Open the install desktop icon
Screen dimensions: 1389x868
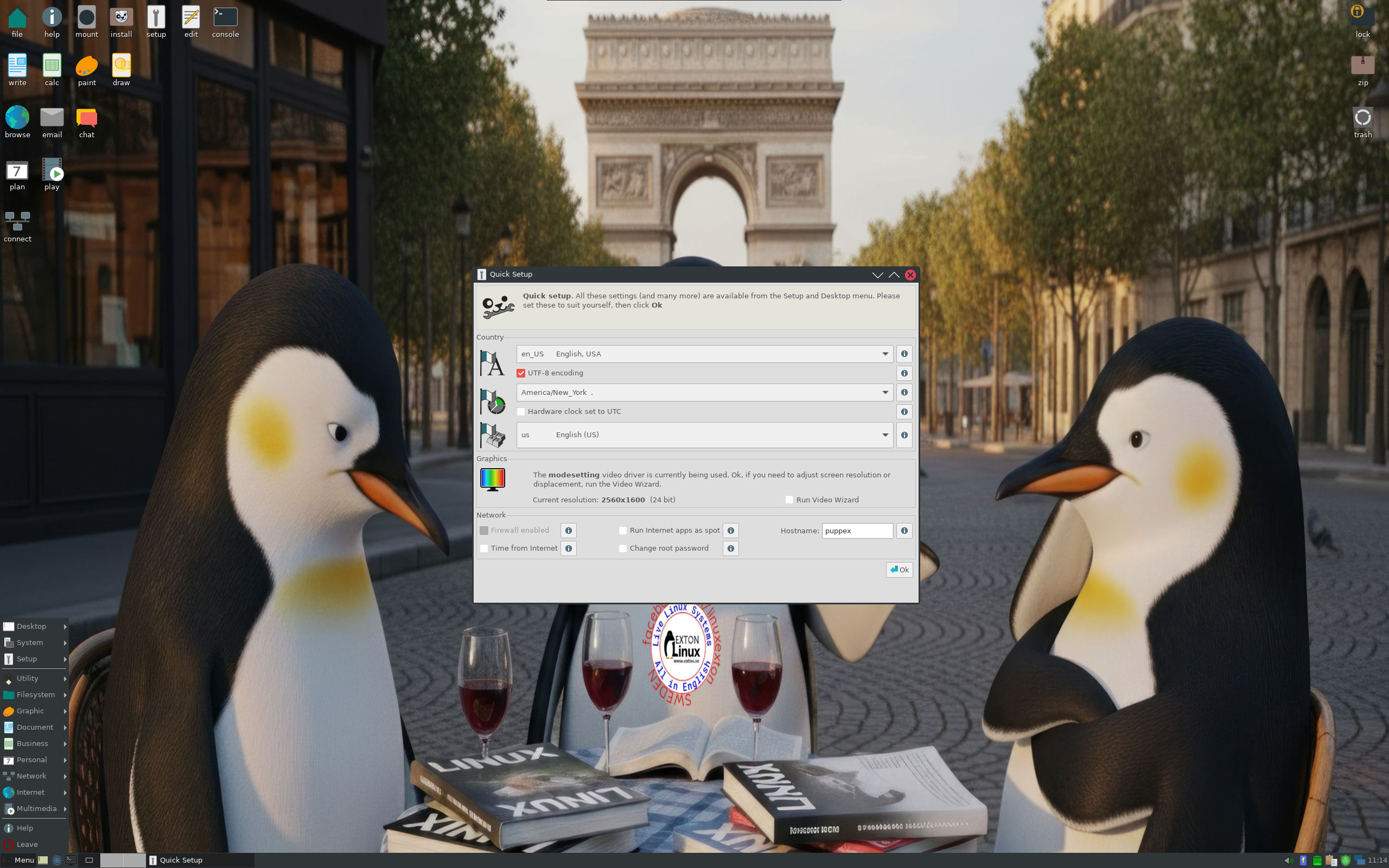click(121, 22)
